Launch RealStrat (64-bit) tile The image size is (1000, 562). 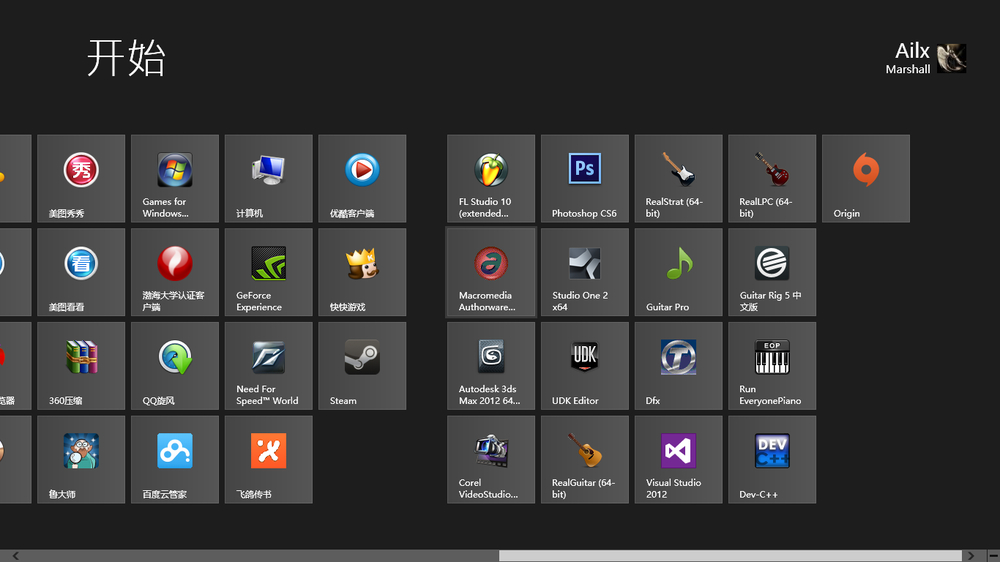[679, 179]
